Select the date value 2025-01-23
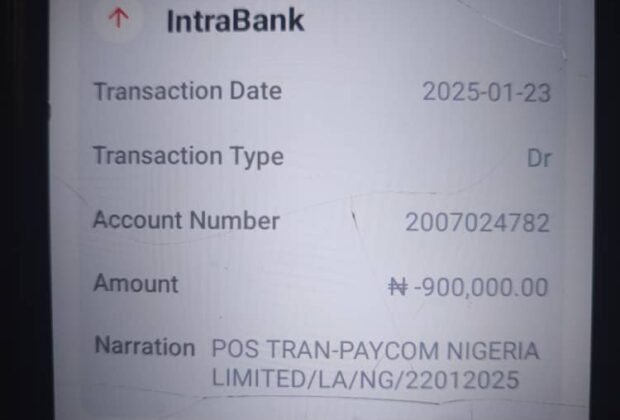This screenshot has width=620, height=420. pyautogui.click(x=486, y=93)
